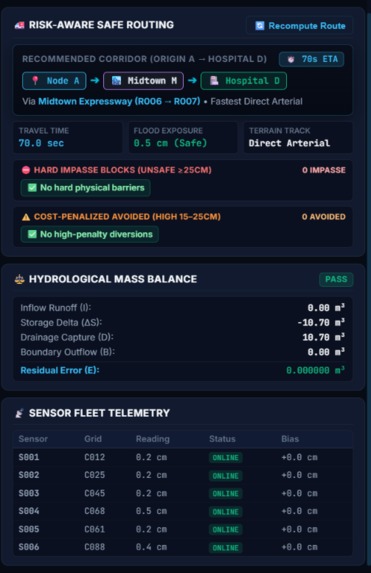
Task: Click the green check in No high-penalty diversions
Action: pos(32,234)
